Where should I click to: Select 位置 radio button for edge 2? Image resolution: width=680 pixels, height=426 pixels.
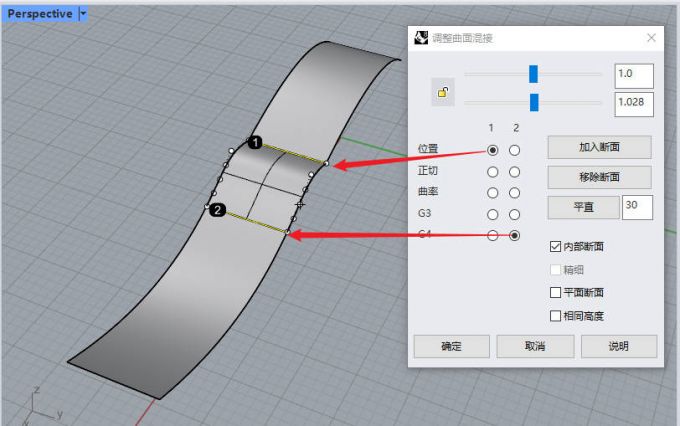tap(514, 150)
